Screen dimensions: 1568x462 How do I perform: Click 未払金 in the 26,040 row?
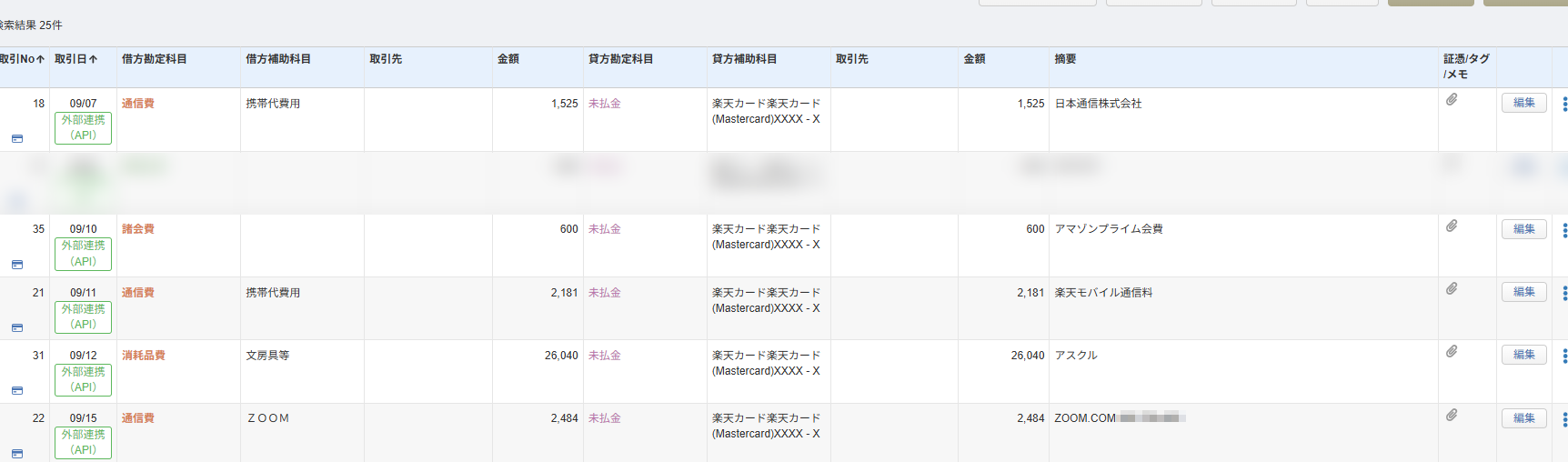(605, 356)
